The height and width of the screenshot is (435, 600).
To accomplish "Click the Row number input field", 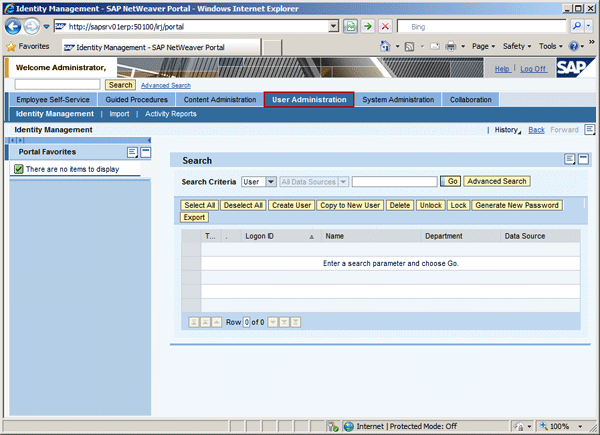I will tap(247, 322).
